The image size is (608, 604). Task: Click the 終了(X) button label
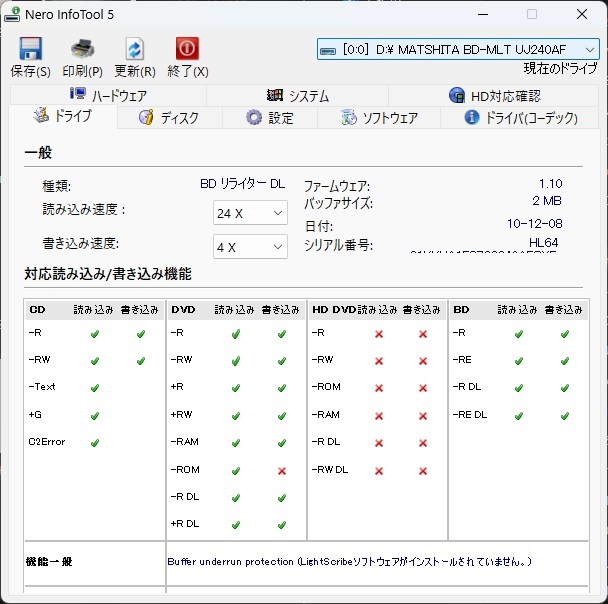click(188, 71)
